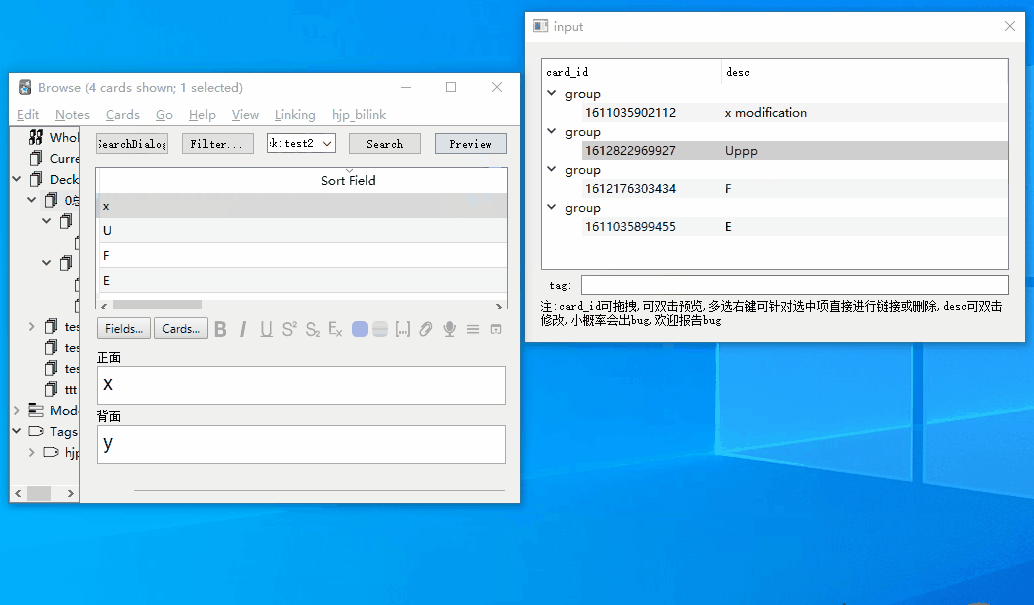1034x605 pixels.
Task: Click the Tags label icon in the sidebar
Action: point(36,431)
